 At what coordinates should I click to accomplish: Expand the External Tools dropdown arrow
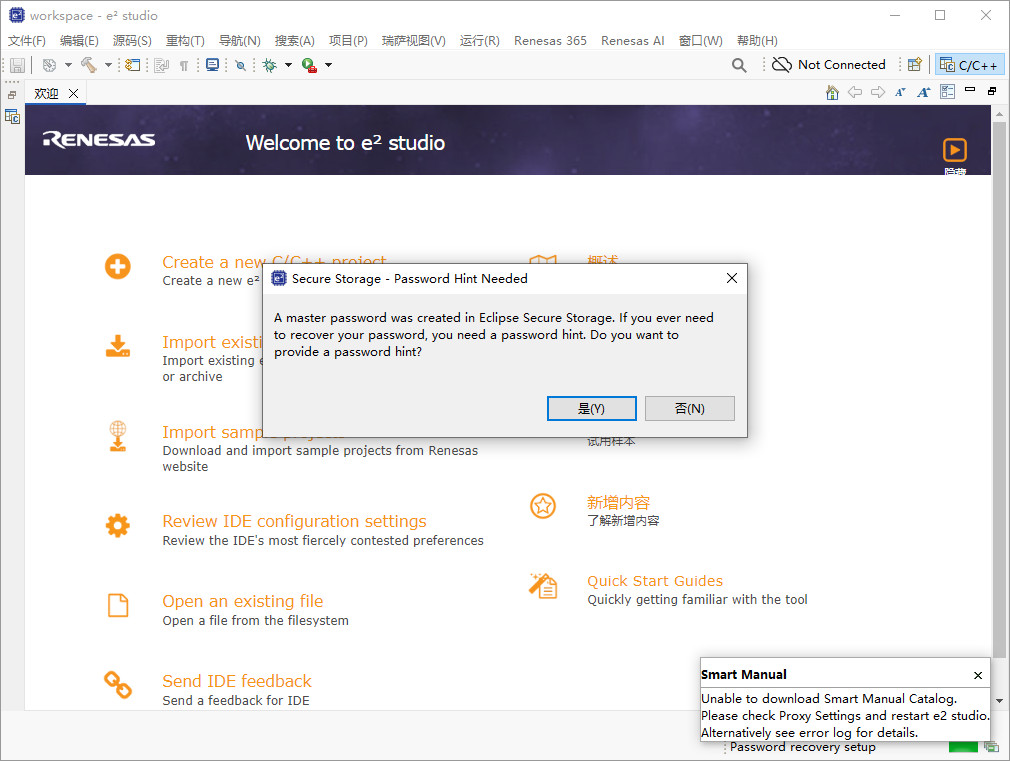[329, 65]
